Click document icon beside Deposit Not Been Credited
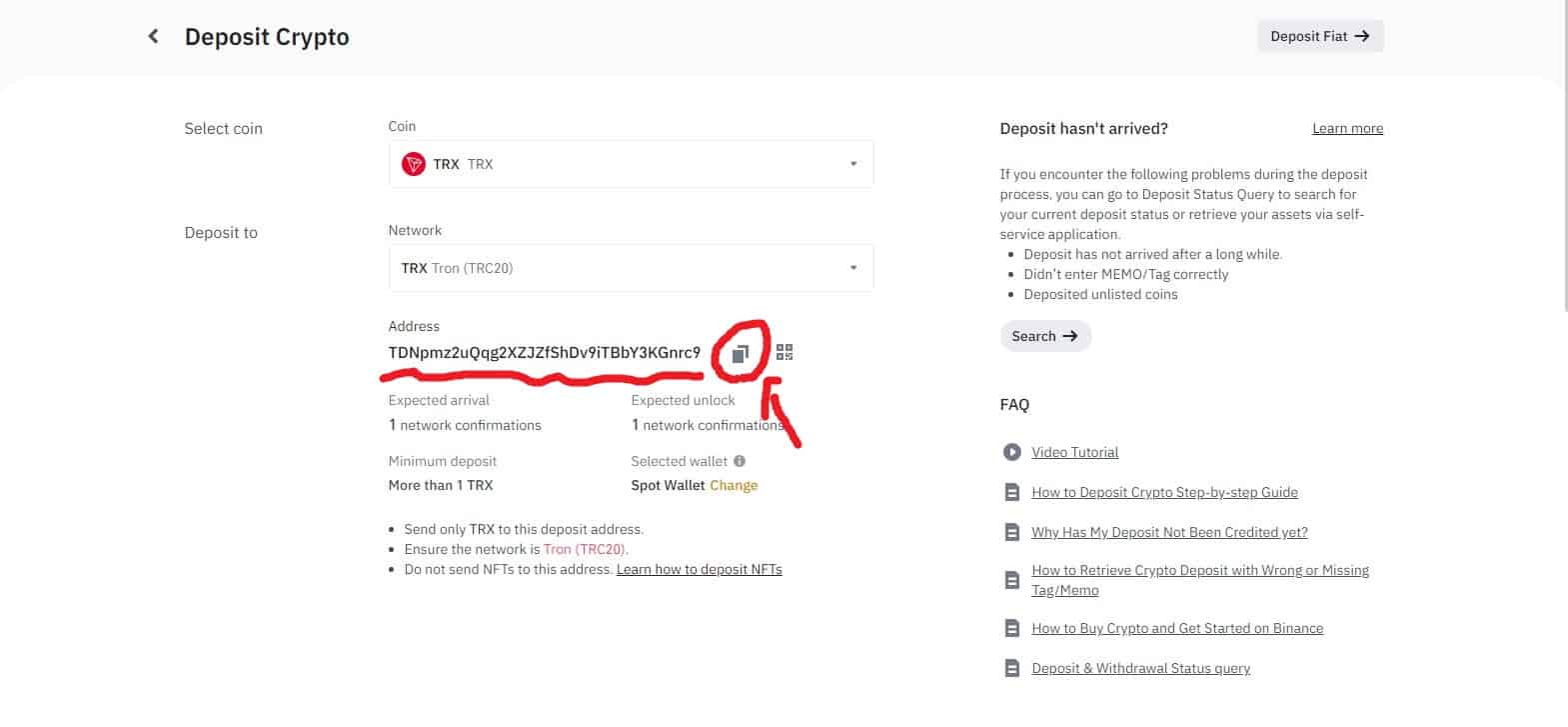 point(1011,532)
